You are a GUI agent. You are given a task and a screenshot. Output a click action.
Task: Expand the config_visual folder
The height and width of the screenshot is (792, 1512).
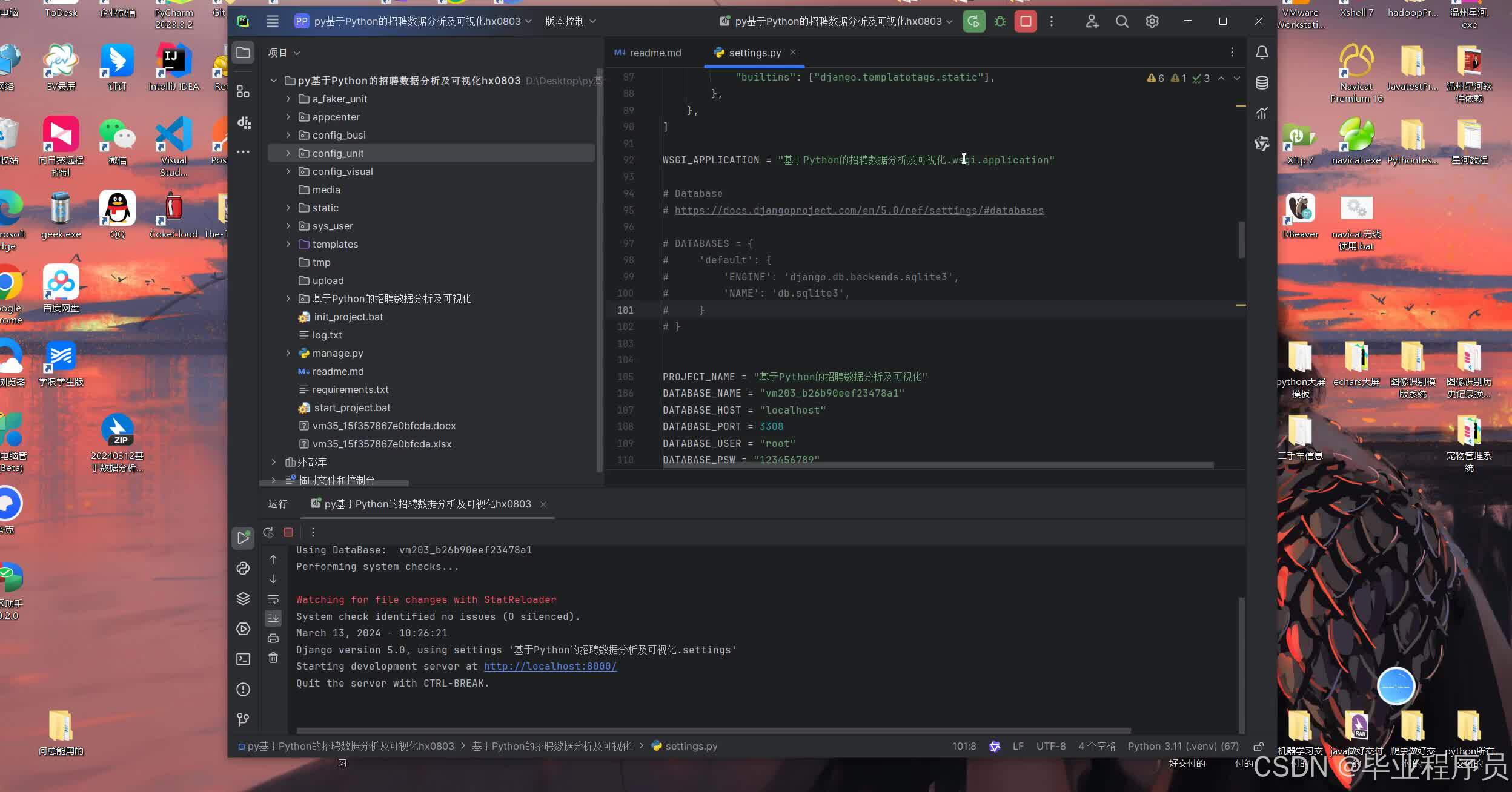tap(288, 171)
